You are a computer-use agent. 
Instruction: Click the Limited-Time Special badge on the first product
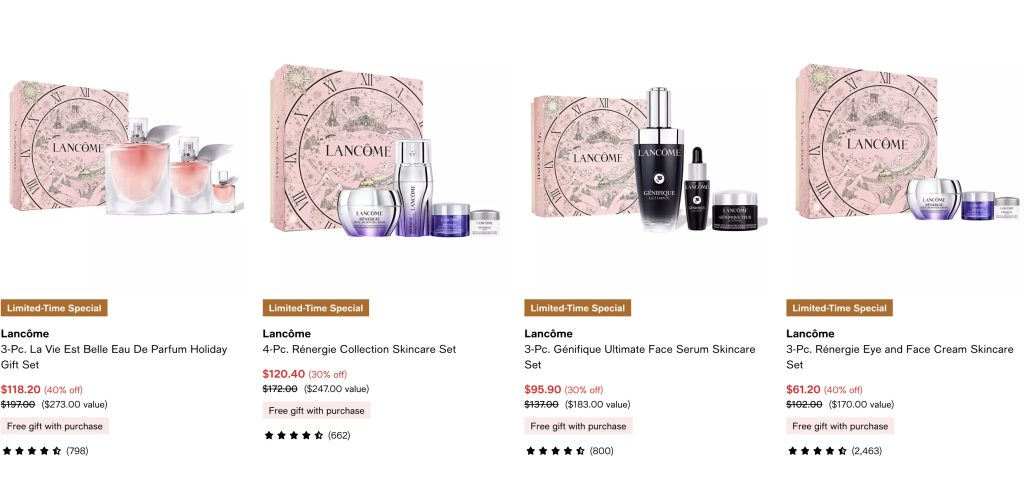54,308
